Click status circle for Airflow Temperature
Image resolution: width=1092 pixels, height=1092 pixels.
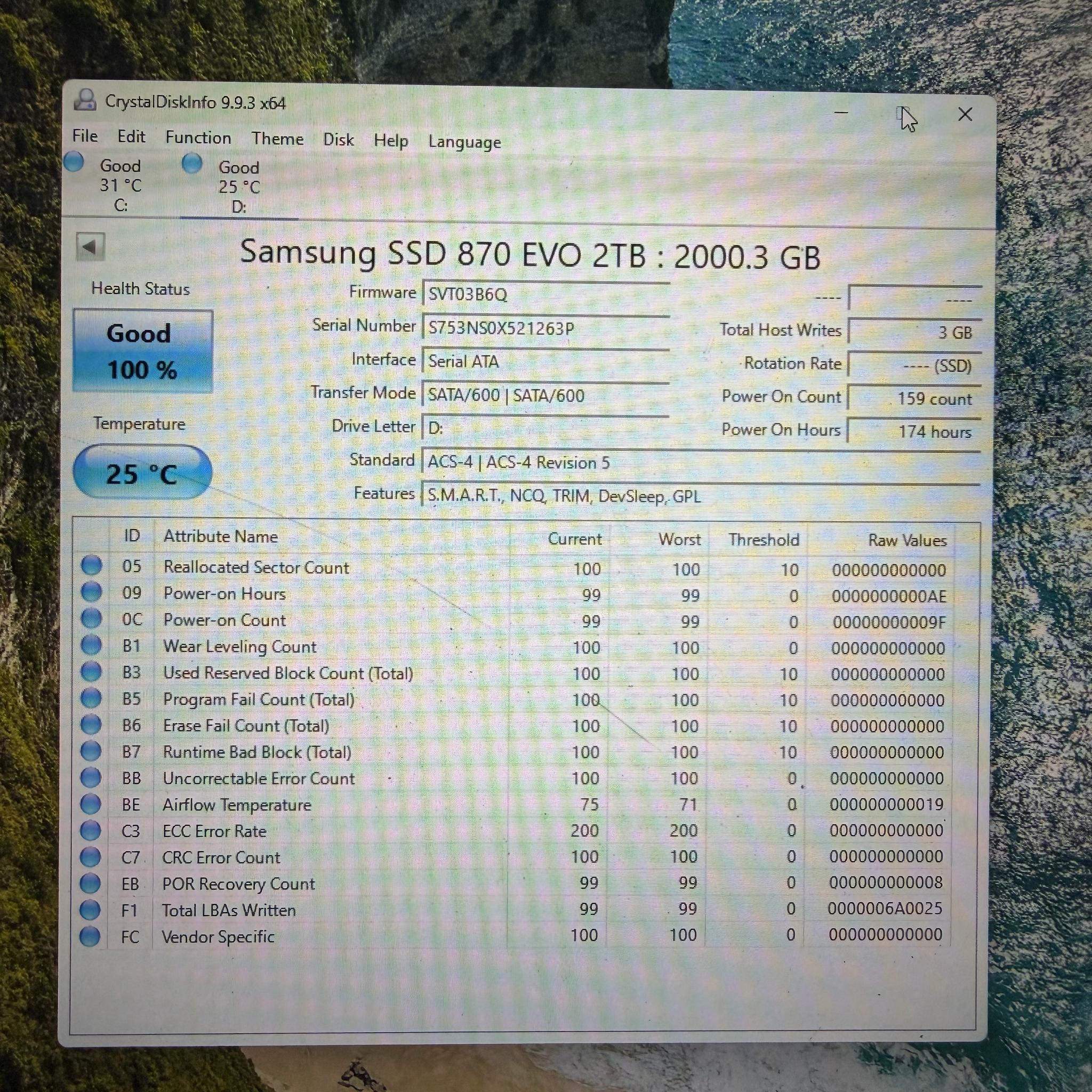coord(91,804)
